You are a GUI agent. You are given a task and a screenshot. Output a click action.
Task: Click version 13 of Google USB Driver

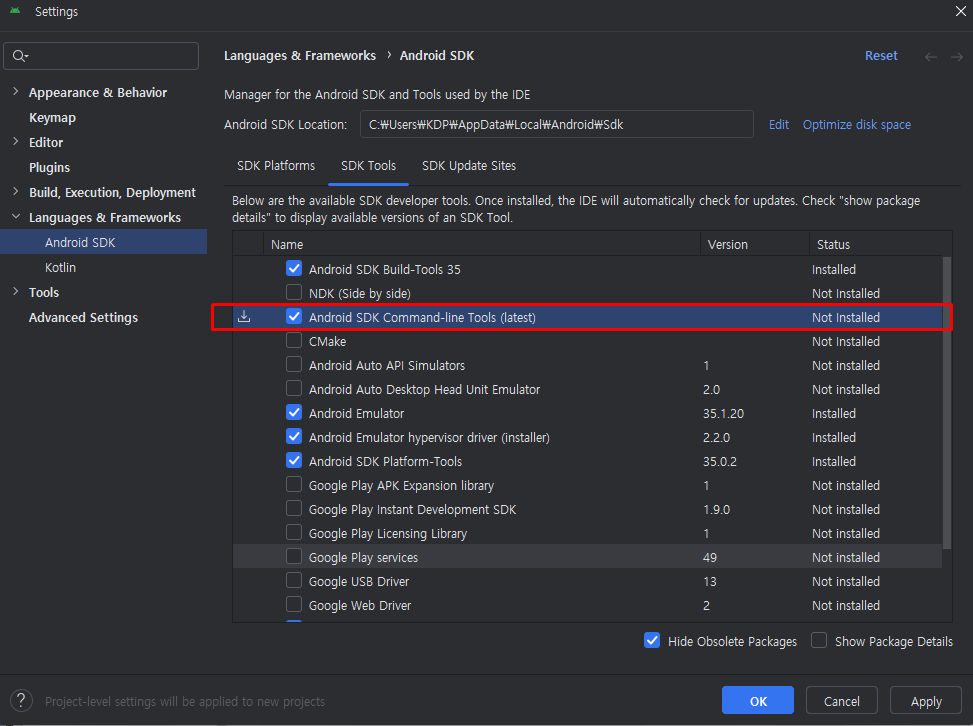pos(710,581)
